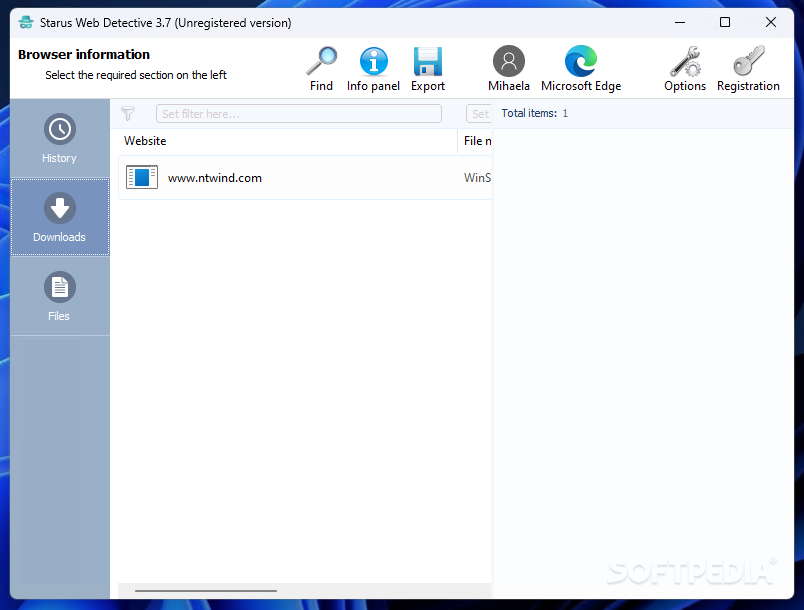Viewport: 804px width, 610px height.
Task: Click the 'Total items: 1' label
Action: click(x=534, y=113)
